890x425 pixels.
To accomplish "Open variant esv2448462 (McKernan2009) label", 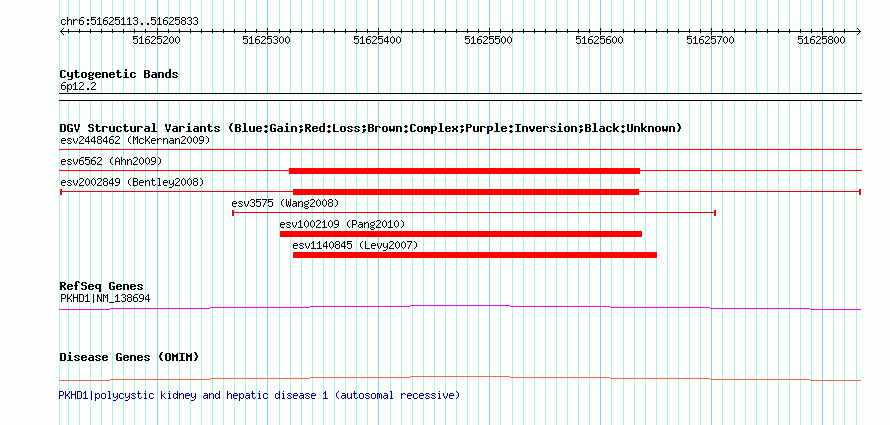I will click(136, 140).
